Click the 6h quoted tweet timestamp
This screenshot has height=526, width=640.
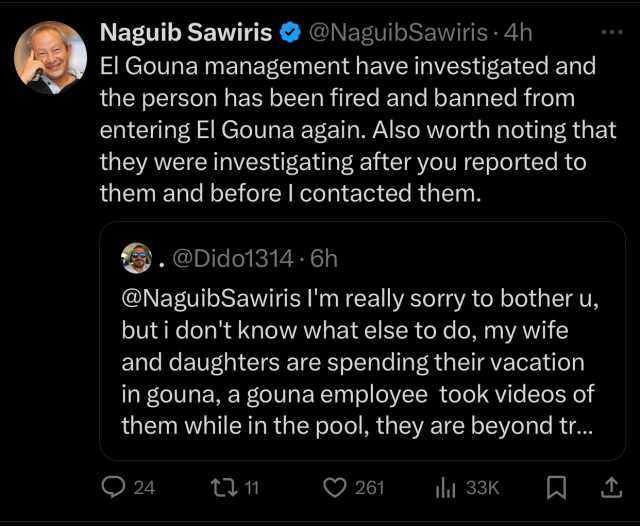[x=324, y=259]
